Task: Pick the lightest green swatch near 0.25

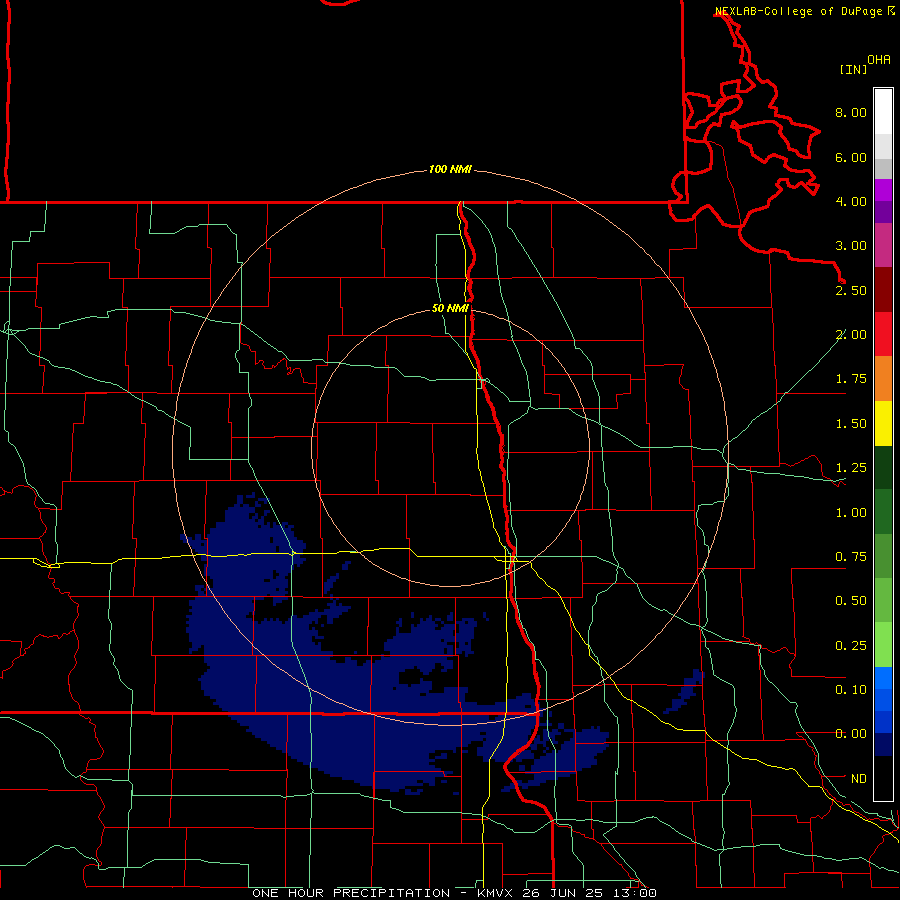Action: click(883, 645)
